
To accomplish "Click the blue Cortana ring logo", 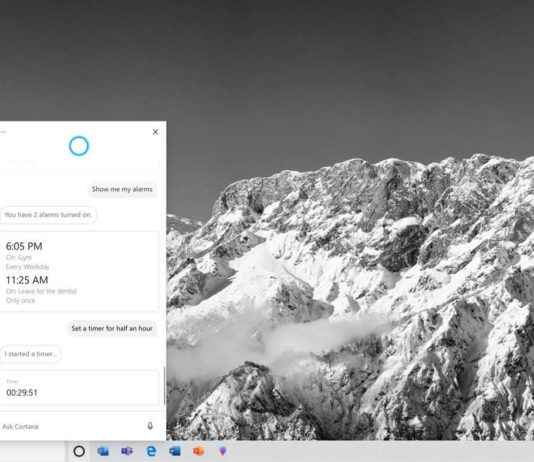I will coord(79,146).
